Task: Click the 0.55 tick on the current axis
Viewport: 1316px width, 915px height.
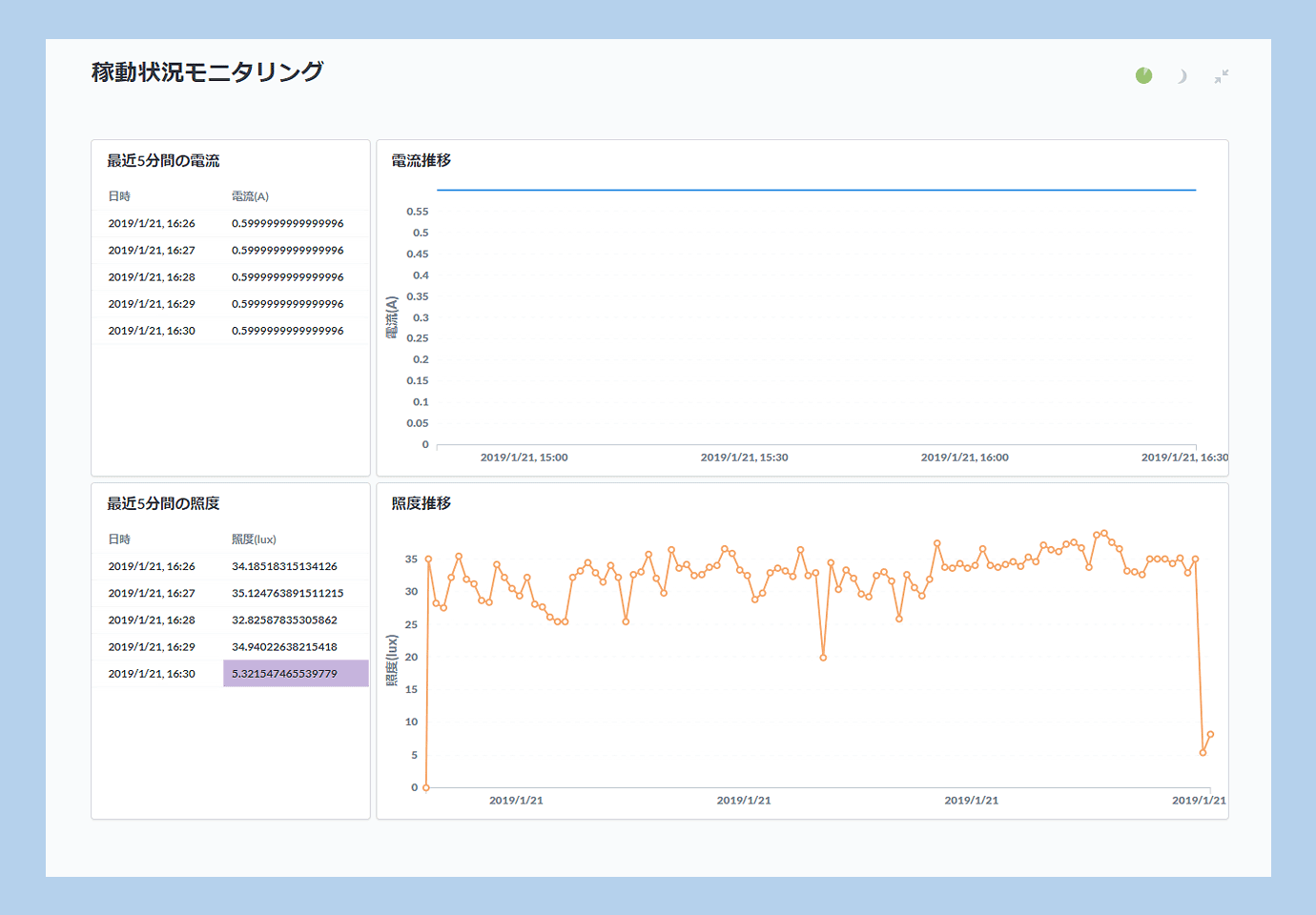Action: (418, 212)
